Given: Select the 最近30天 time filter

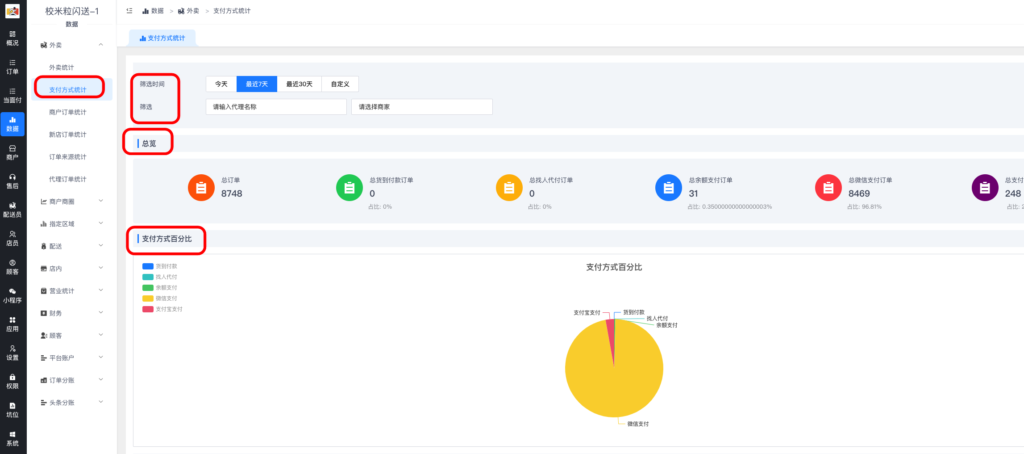Looking at the screenshot, I should pos(299,84).
